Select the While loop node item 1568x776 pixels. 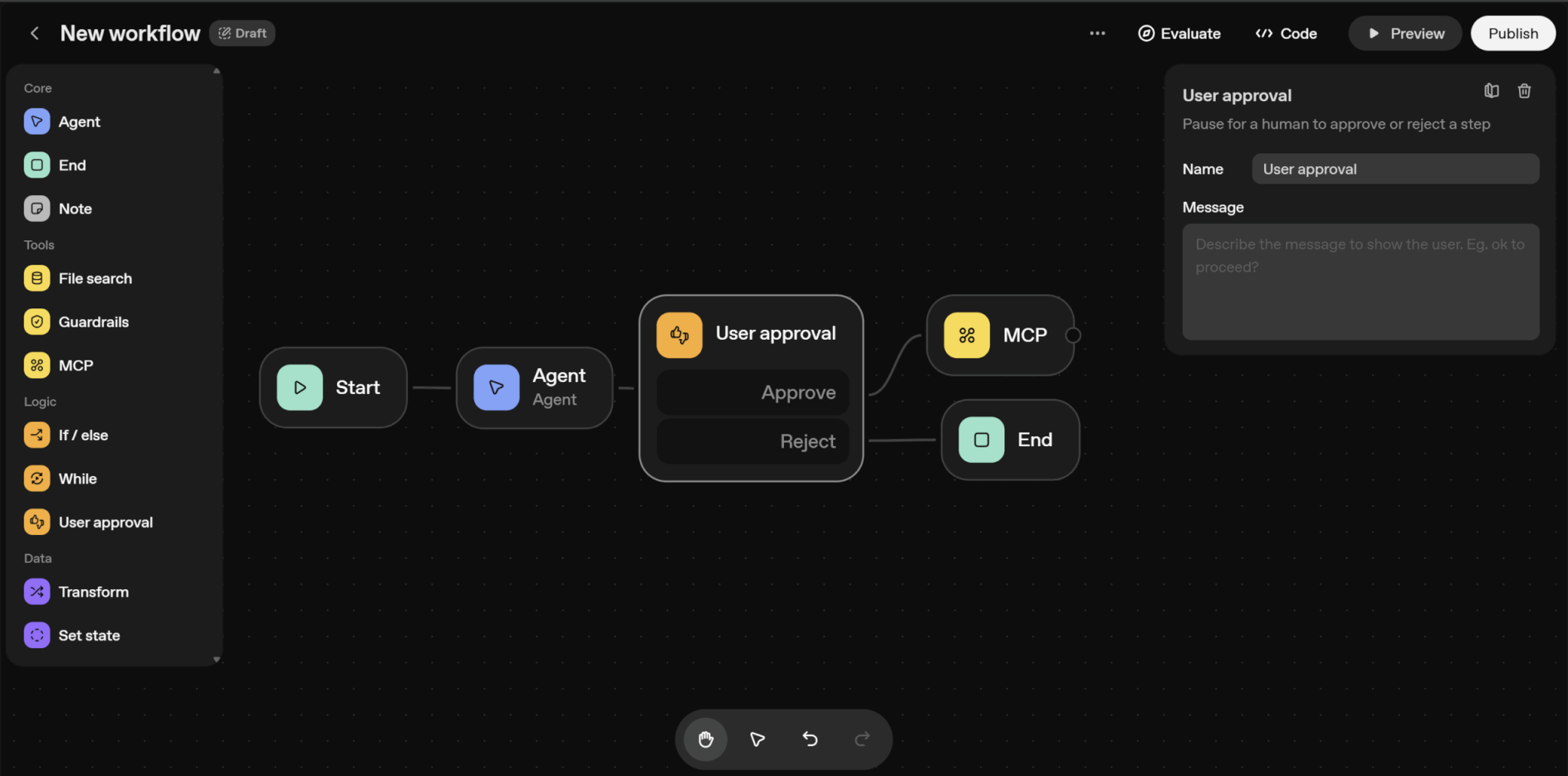[x=77, y=479]
